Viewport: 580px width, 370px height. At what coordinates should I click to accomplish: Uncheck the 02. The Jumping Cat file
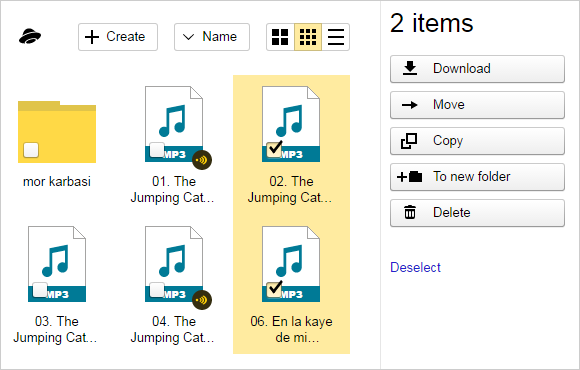(x=274, y=149)
